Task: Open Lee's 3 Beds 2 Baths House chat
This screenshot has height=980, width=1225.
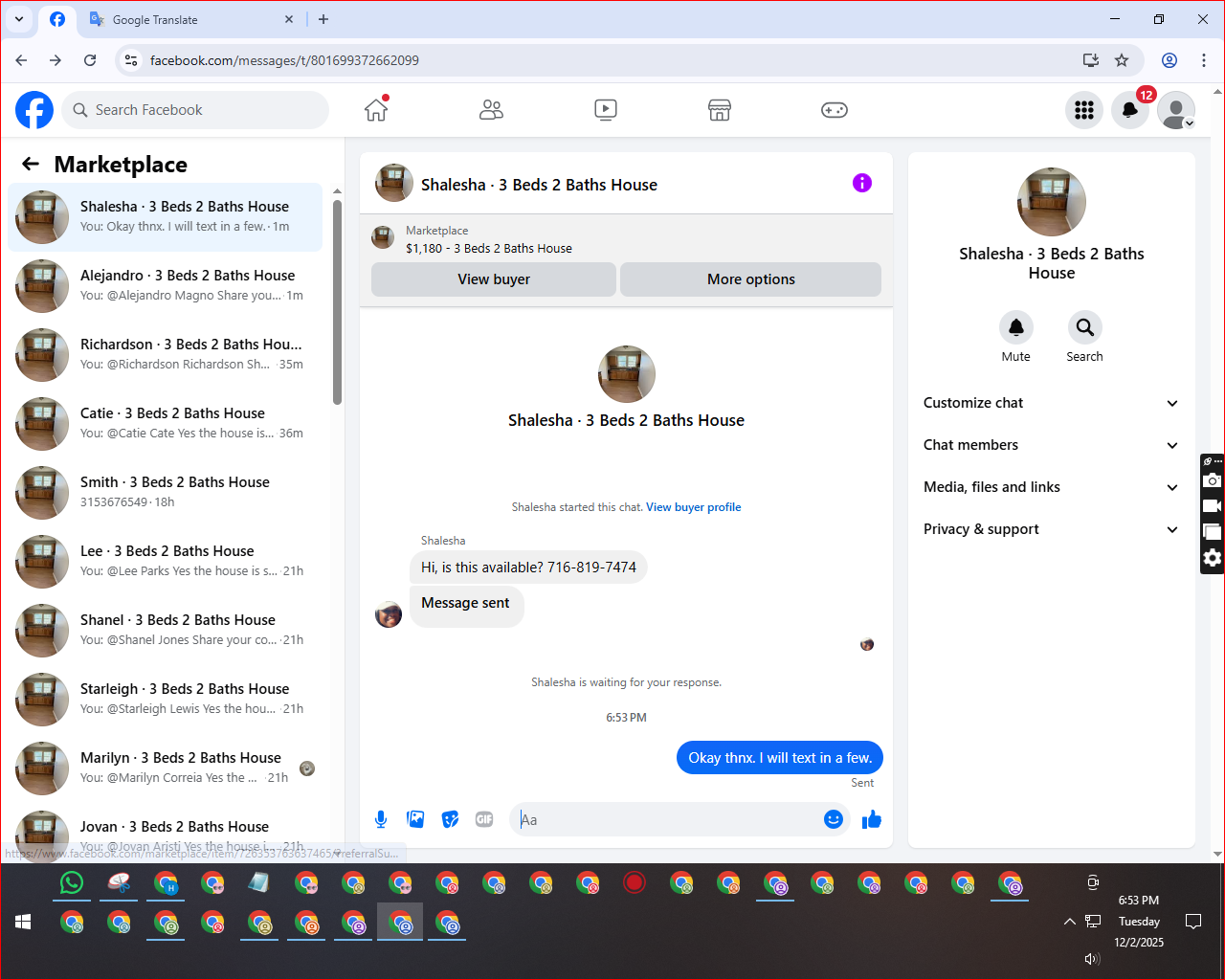Action: 165,562
